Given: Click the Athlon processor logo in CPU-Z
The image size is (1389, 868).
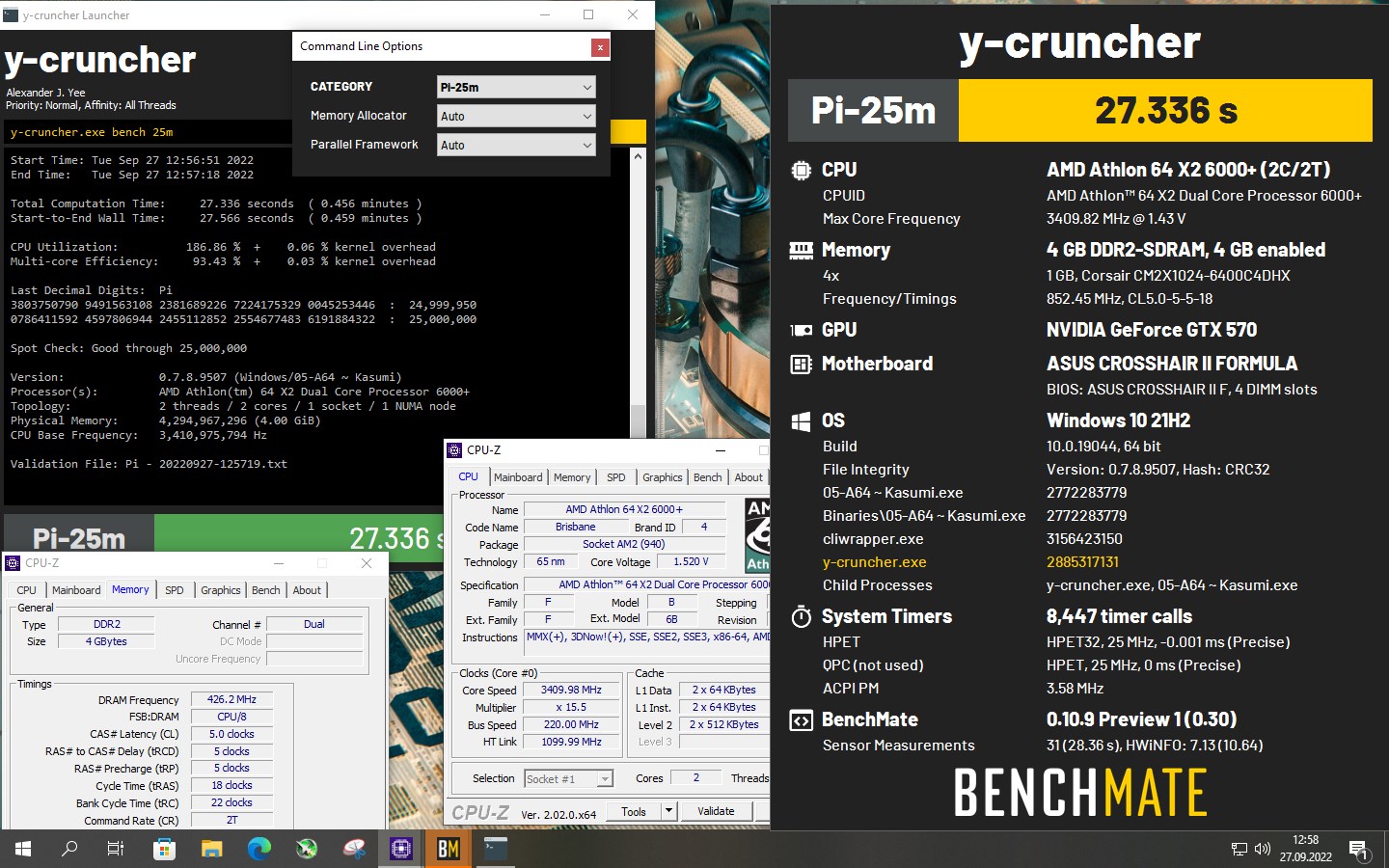Looking at the screenshot, I should tap(758, 535).
